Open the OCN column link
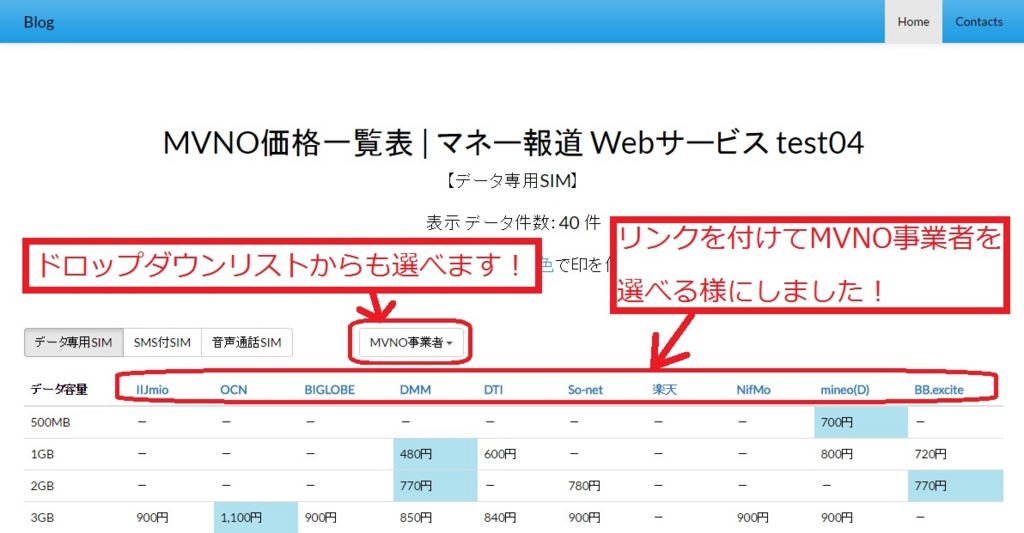This screenshot has height=533, width=1024. pyautogui.click(x=234, y=389)
